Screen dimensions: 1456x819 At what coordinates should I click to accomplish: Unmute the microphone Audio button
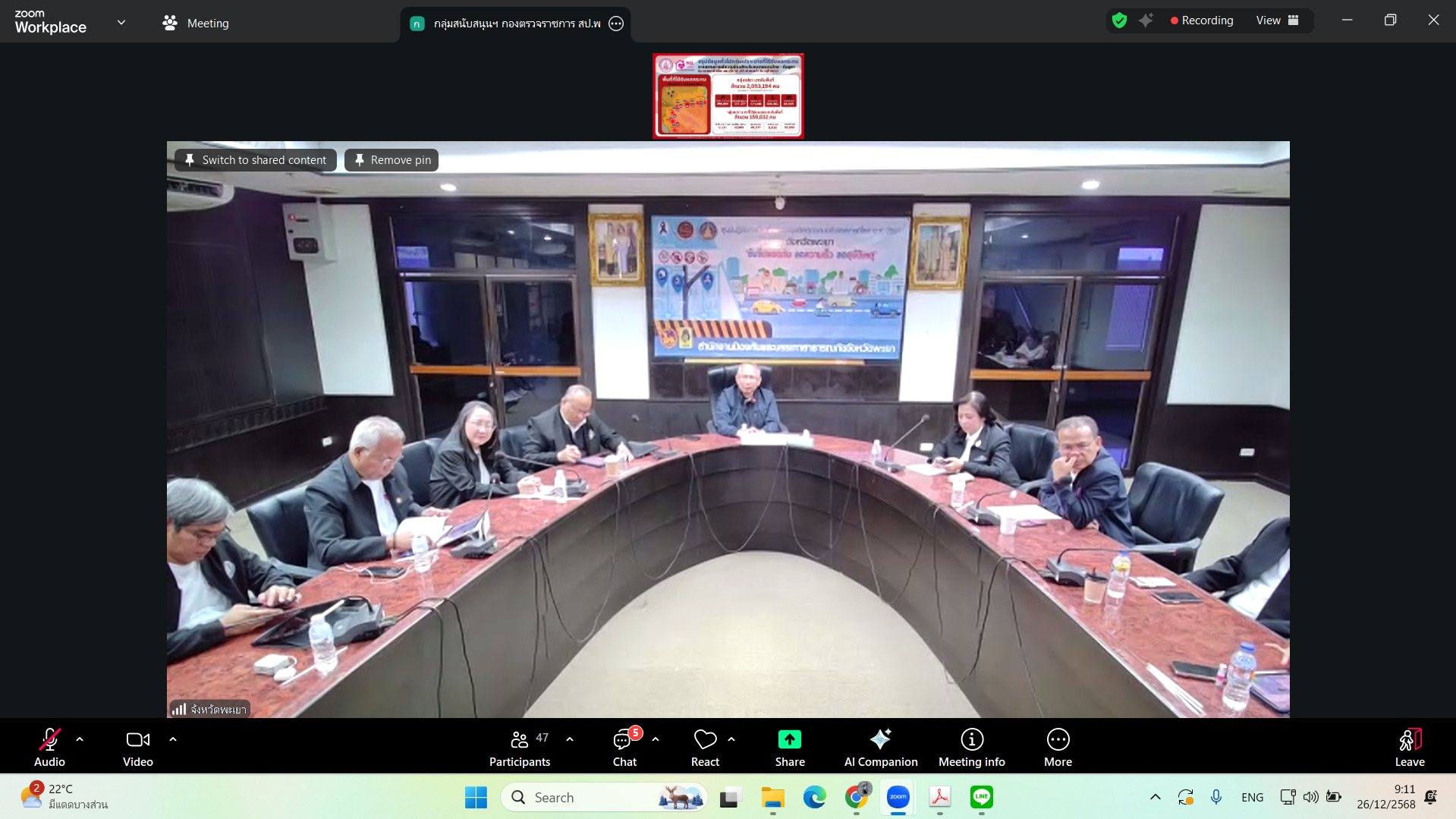coord(49,748)
